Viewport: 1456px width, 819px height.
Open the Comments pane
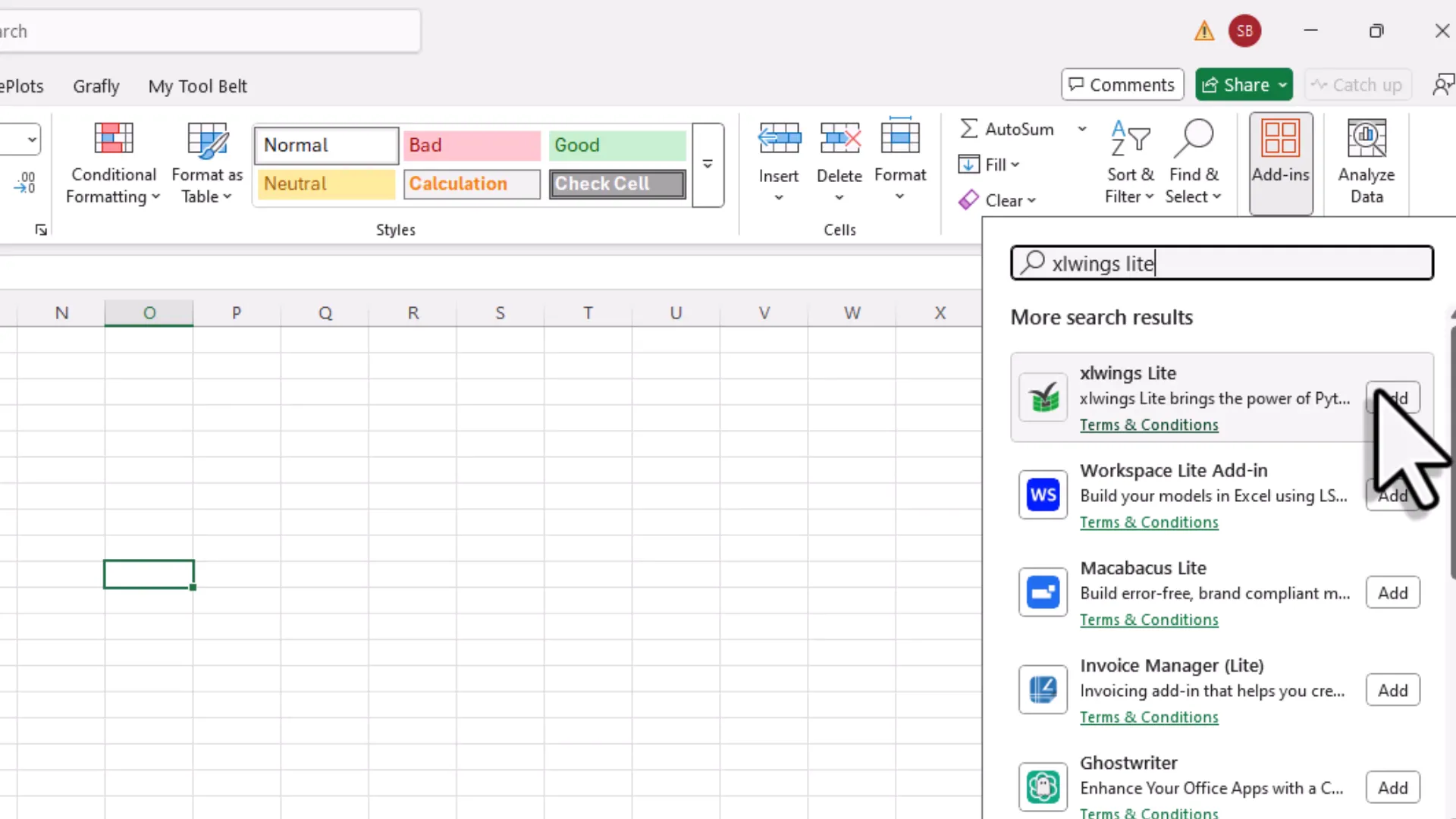click(1122, 84)
